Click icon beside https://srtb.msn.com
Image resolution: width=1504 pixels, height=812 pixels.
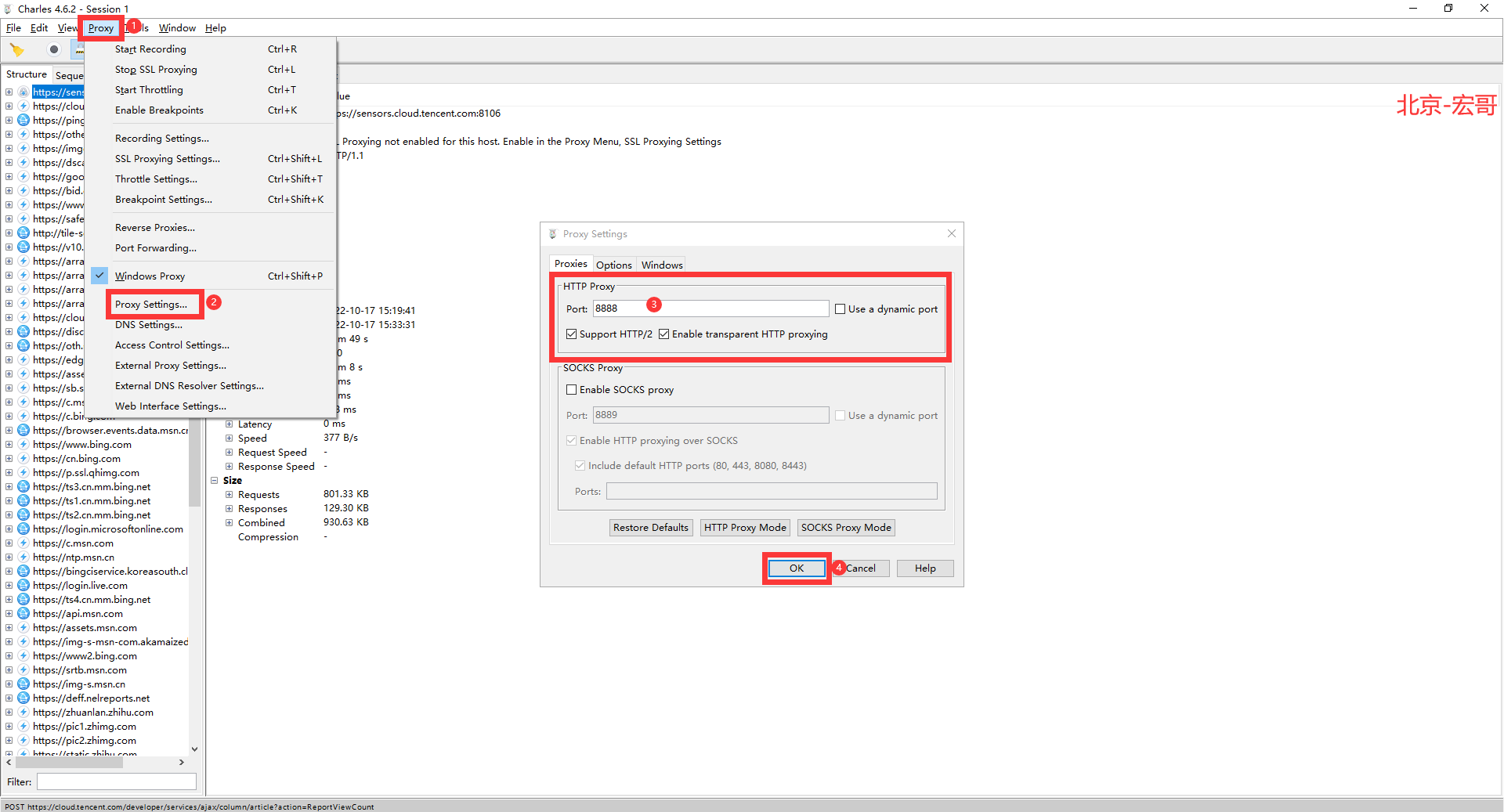pos(23,670)
